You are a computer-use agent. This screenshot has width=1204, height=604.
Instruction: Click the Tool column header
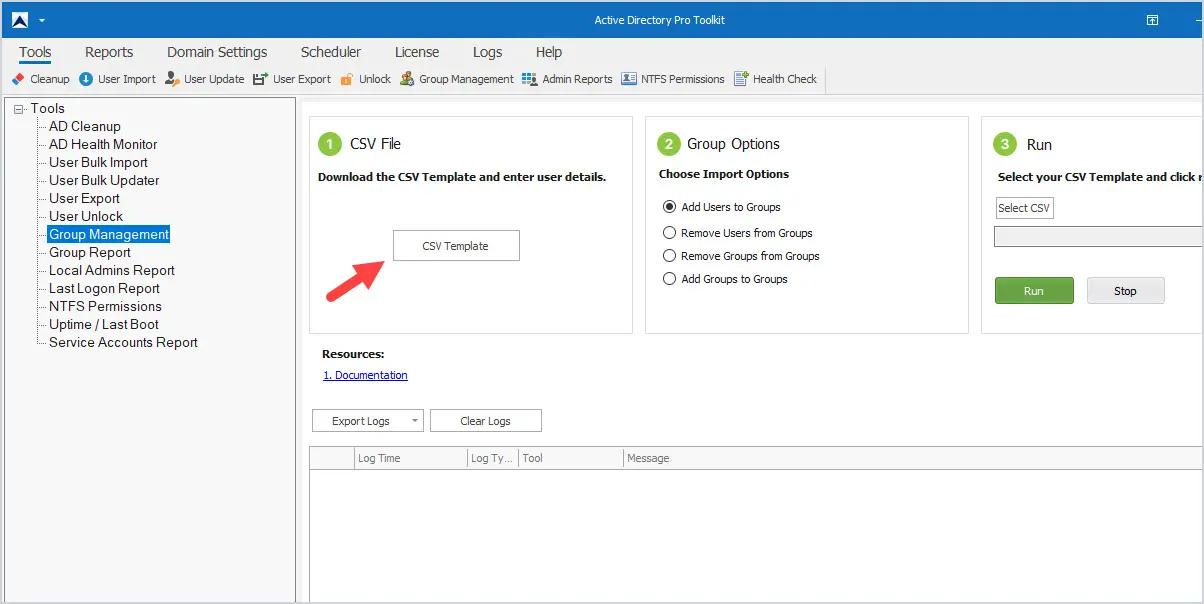(x=570, y=458)
